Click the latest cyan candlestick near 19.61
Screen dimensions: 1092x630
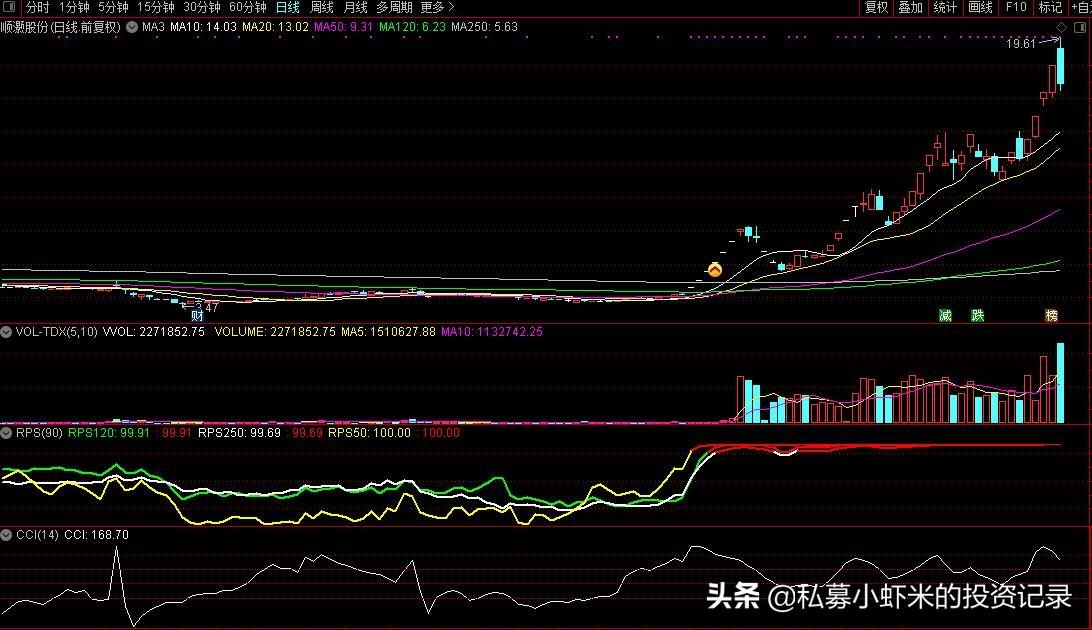tap(1061, 66)
